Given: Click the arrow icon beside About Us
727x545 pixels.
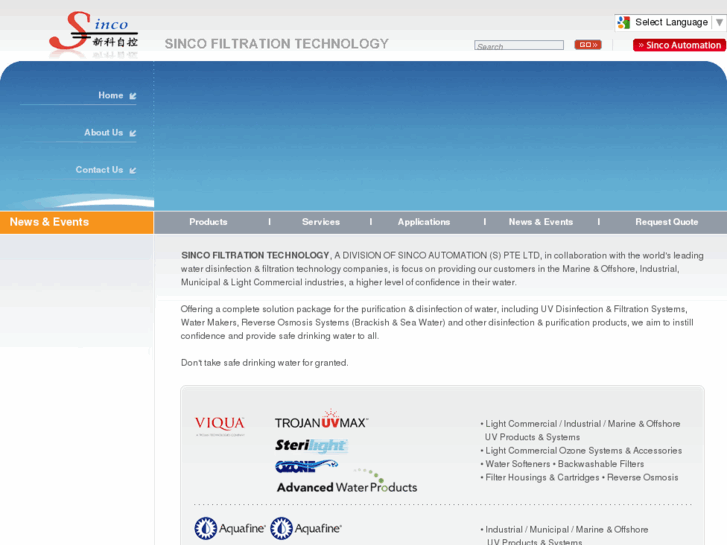Looking at the screenshot, I should click(133, 133).
